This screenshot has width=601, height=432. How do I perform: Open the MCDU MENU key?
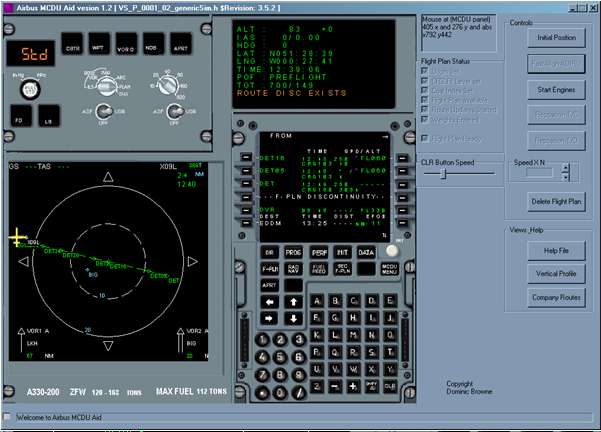(389, 269)
